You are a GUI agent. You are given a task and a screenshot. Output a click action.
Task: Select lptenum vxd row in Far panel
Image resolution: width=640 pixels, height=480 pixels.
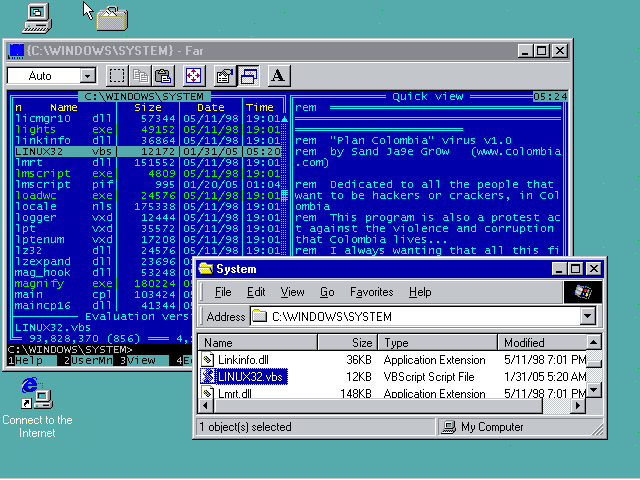click(x=148, y=240)
